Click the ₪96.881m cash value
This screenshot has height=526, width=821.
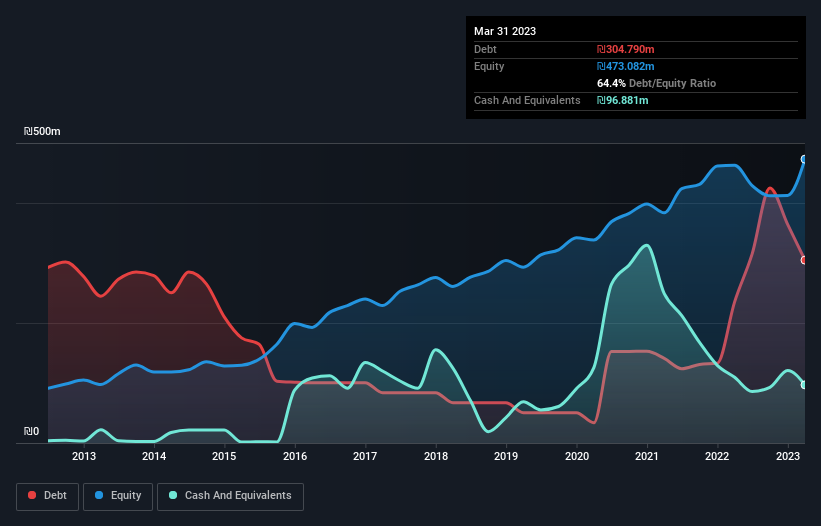(623, 100)
